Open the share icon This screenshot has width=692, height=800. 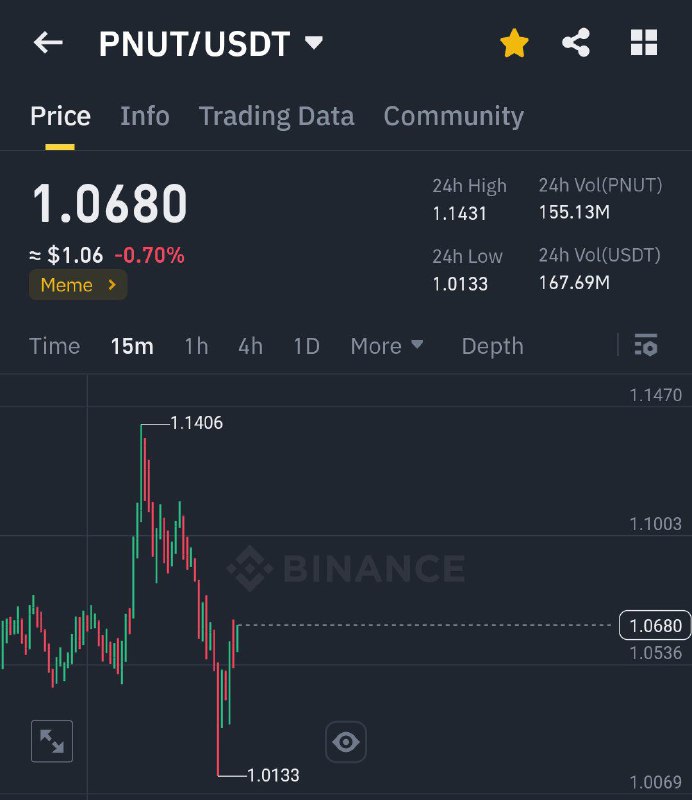tap(576, 42)
